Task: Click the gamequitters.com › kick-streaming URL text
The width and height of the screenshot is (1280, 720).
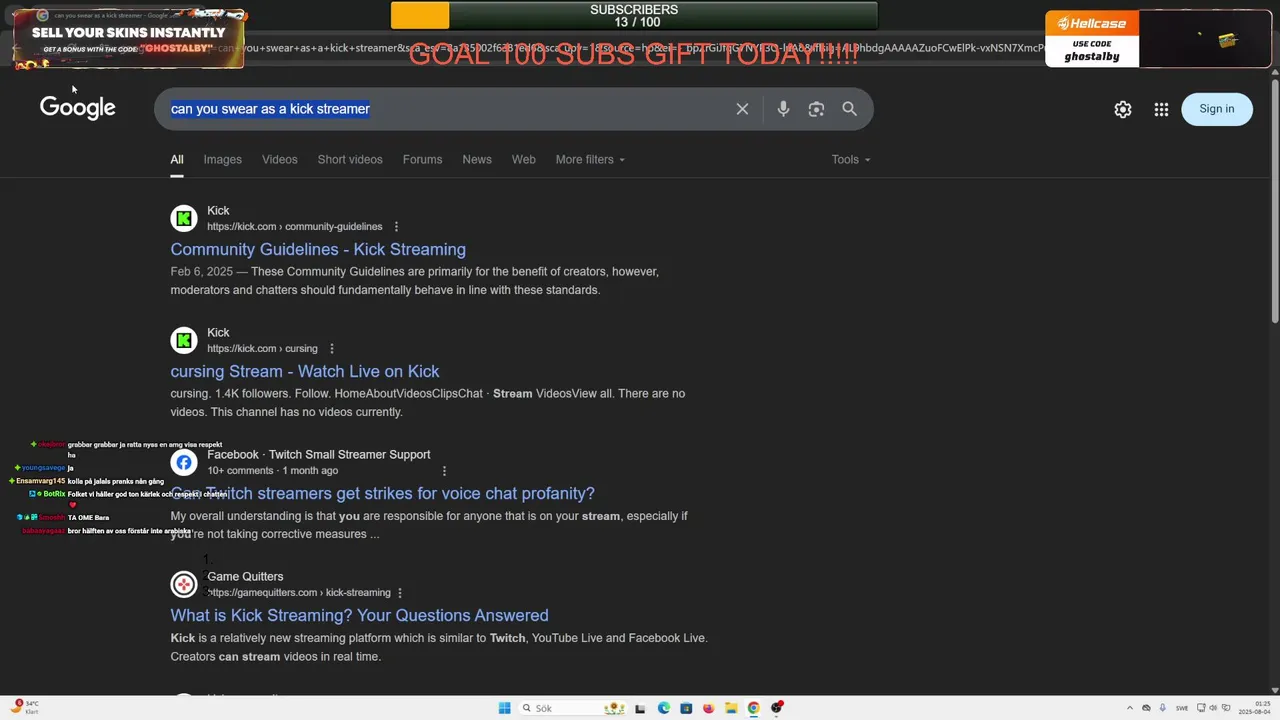Action: (299, 593)
